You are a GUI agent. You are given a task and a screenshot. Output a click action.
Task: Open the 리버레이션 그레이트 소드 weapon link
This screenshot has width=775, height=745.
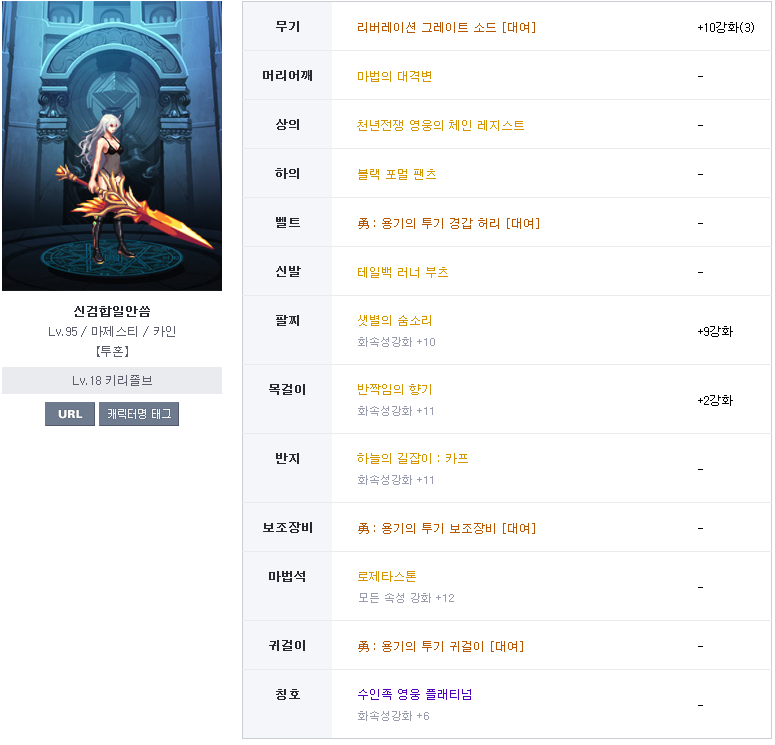(x=446, y=27)
